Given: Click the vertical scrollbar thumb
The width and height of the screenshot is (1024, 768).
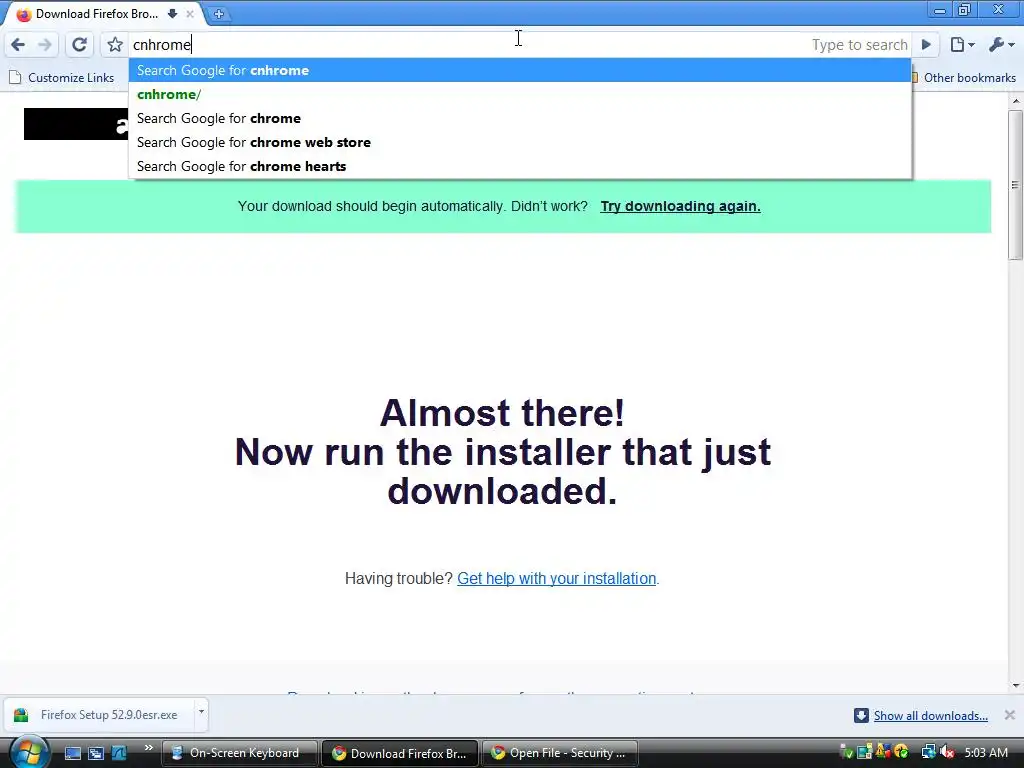Looking at the screenshot, I should (x=1016, y=185).
